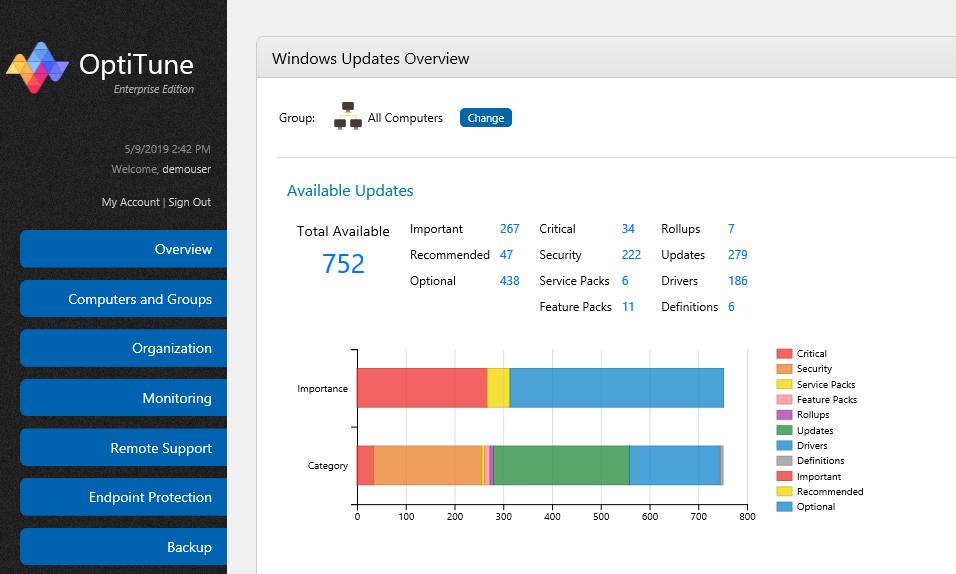This screenshot has width=956, height=574.
Task: Click the OptiTune logo icon
Action: pyautogui.click(x=38, y=68)
